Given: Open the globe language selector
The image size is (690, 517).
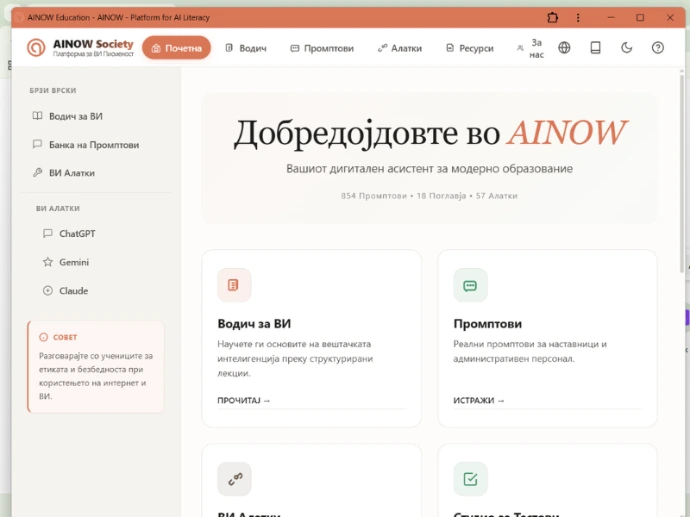Looking at the screenshot, I should (564, 48).
